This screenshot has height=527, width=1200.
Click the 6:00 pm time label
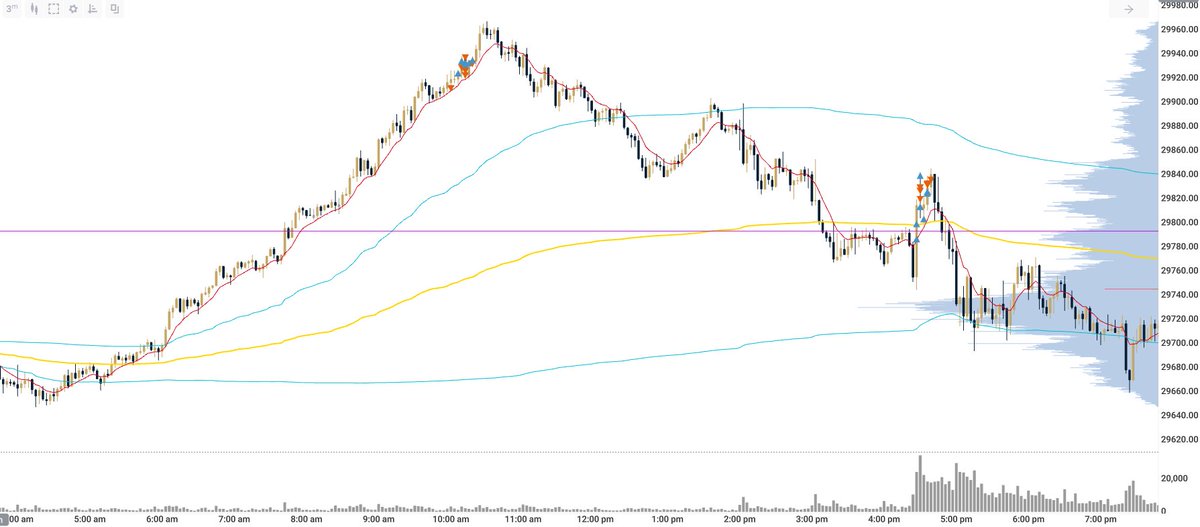1028,520
